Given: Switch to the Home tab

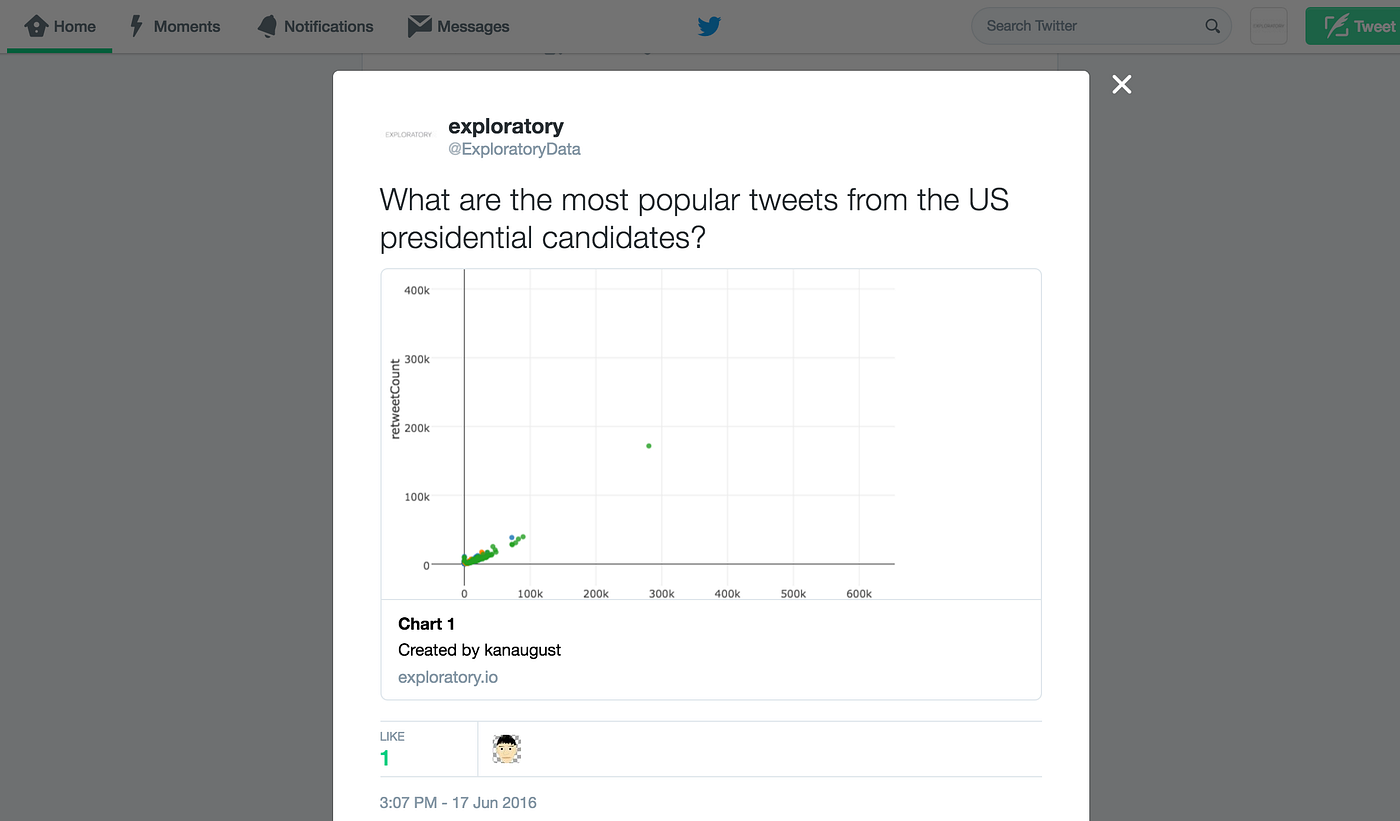Looking at the screenshot, I should (x=59, y=25).
